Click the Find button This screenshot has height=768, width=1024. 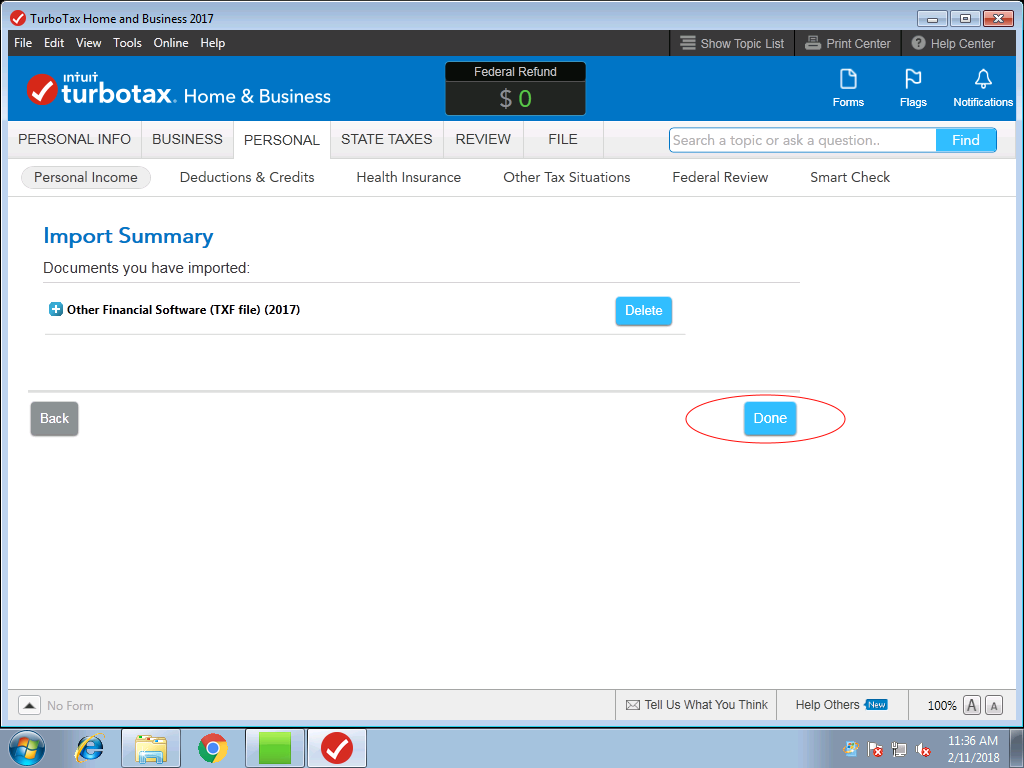[965, 140]
